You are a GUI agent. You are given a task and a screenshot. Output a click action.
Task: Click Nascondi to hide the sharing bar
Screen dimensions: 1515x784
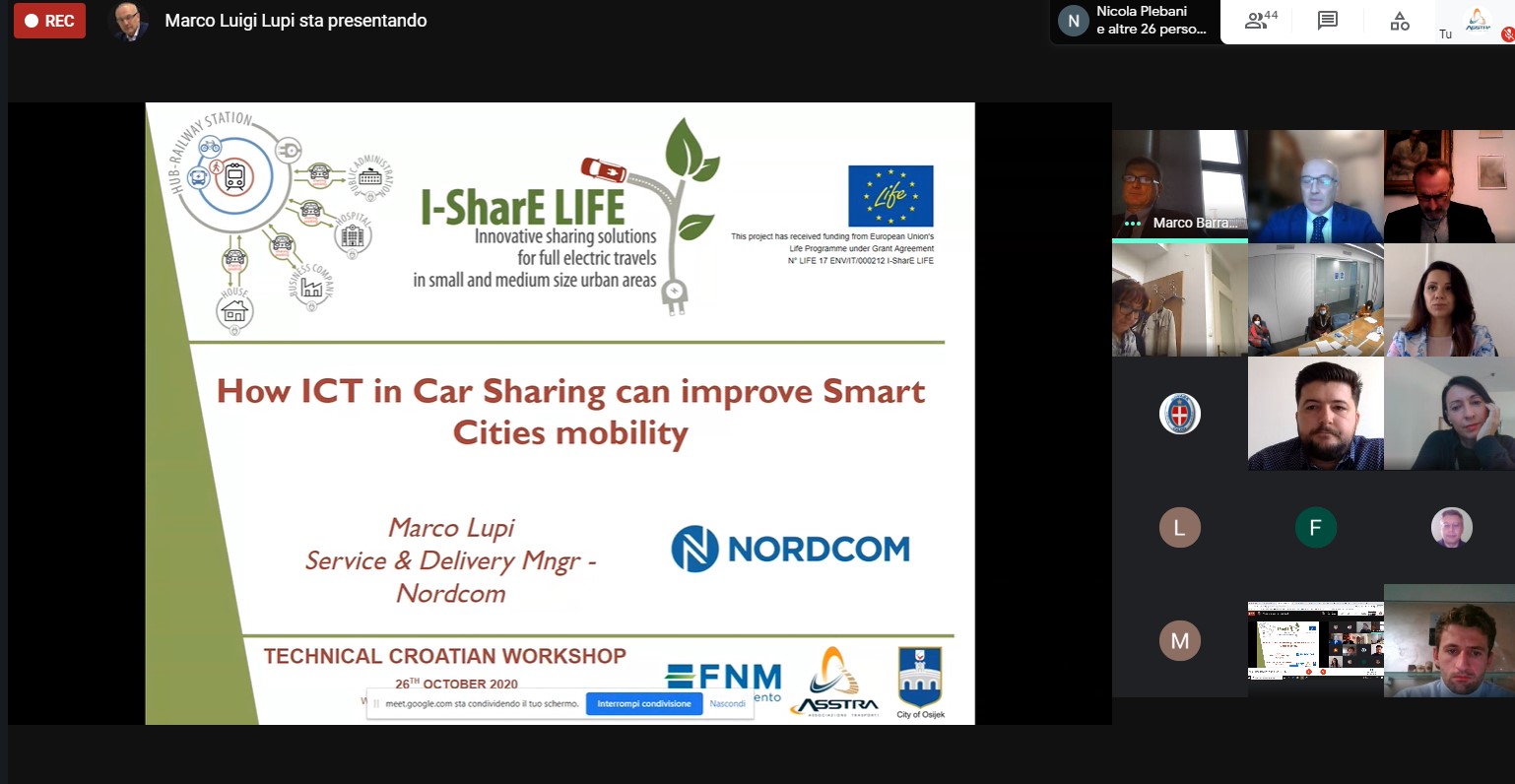click(x=728, y=703)
